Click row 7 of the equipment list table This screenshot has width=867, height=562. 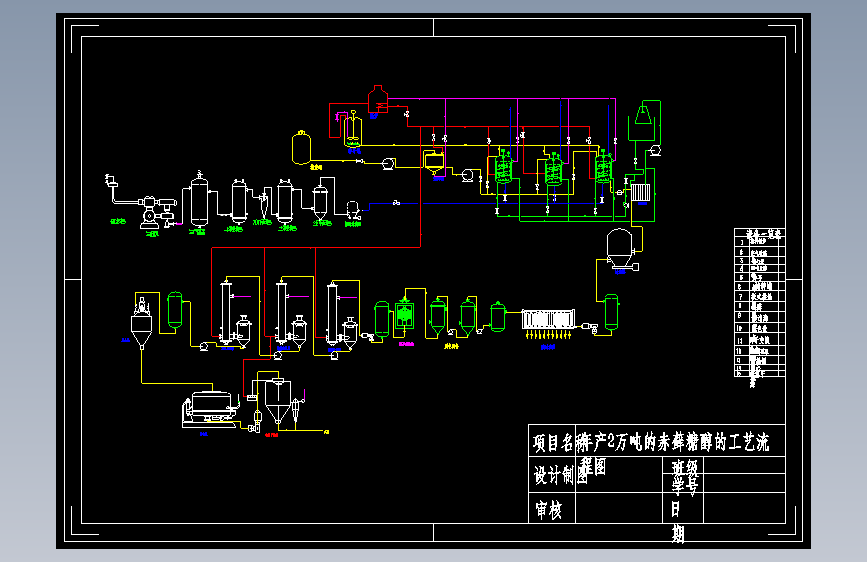(760, 296)
